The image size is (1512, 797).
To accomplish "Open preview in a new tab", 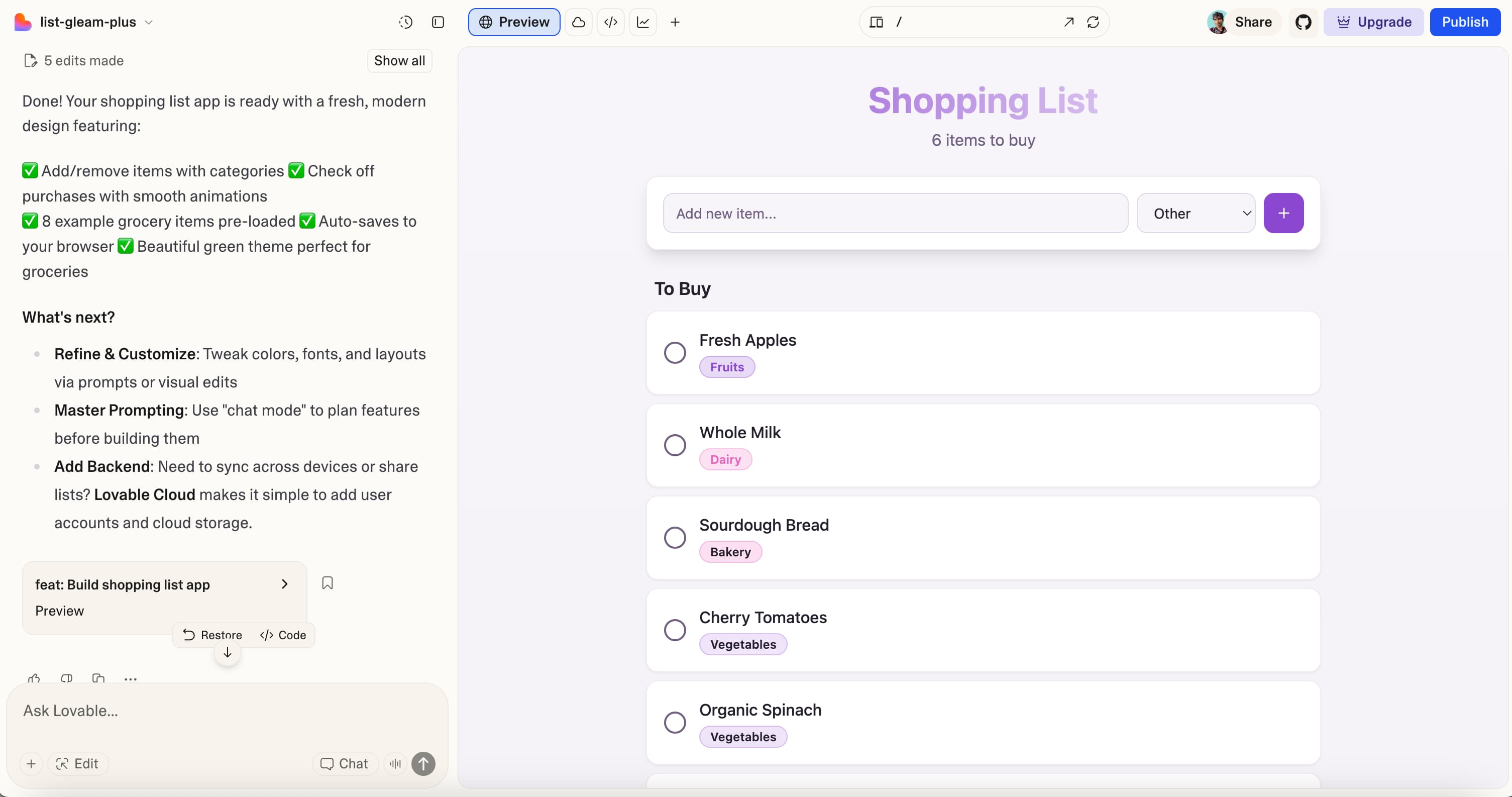I will (x=1069, y=22).
